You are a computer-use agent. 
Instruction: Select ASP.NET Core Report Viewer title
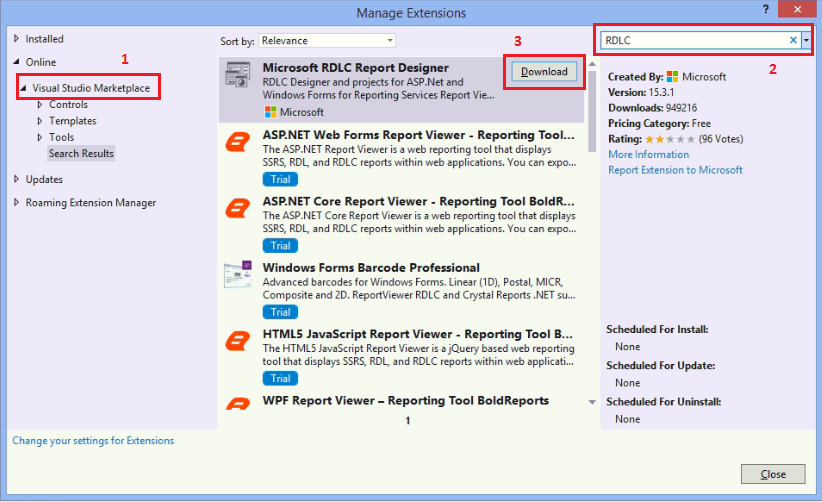[x=418, y=201]
